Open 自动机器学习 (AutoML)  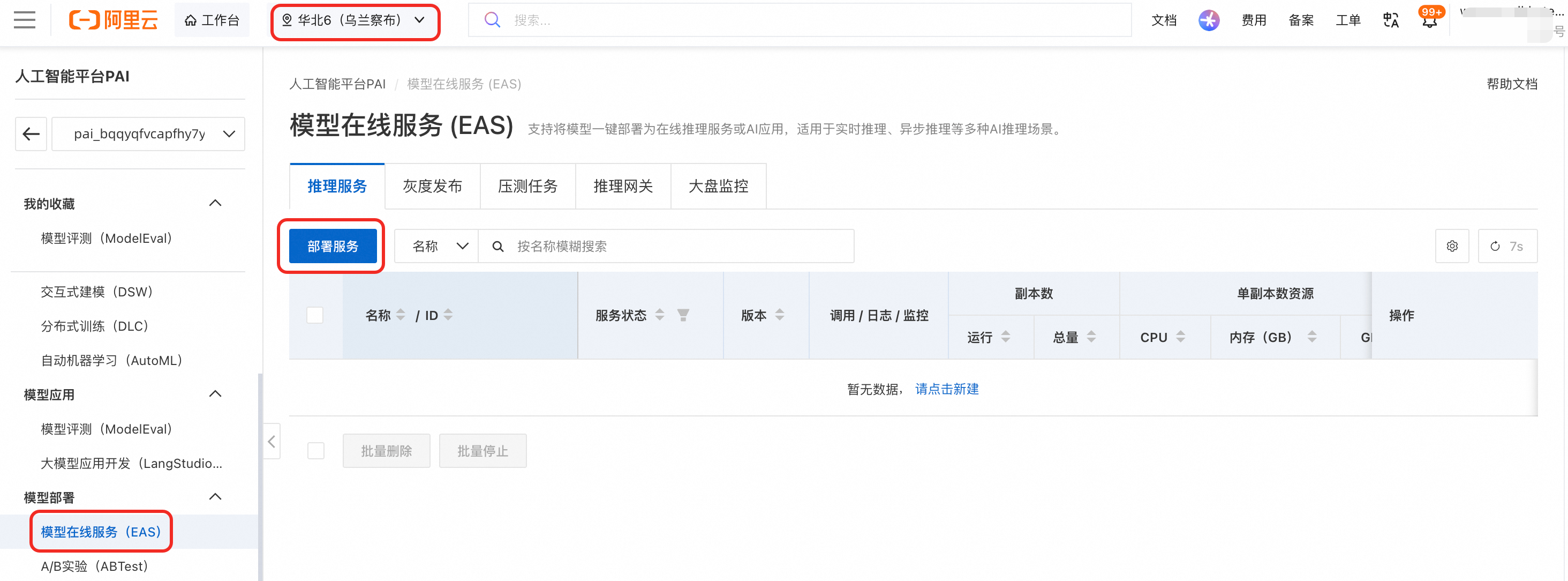point(112,360)
